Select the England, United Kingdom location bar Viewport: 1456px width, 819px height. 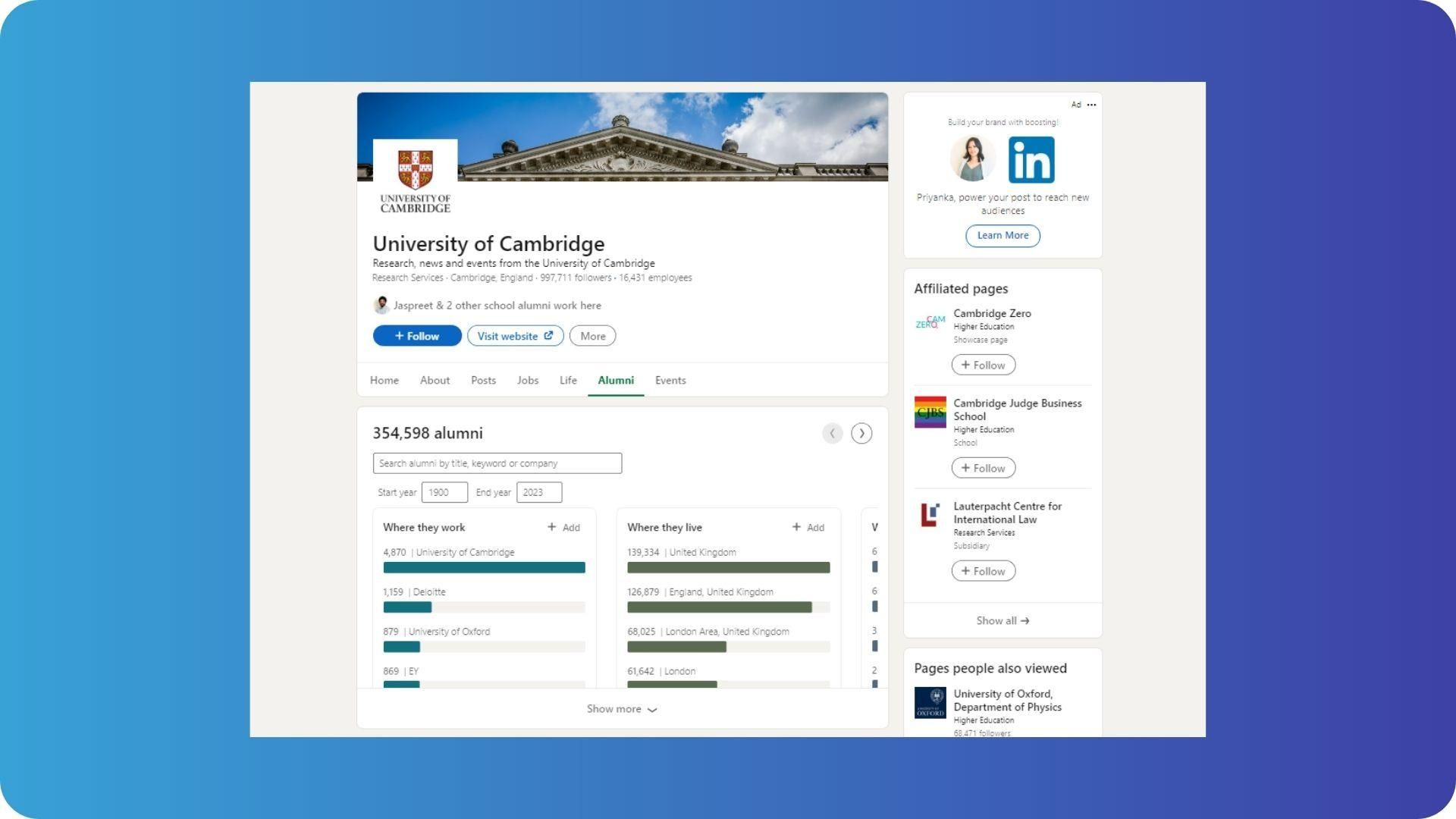[x=729, y=607]
